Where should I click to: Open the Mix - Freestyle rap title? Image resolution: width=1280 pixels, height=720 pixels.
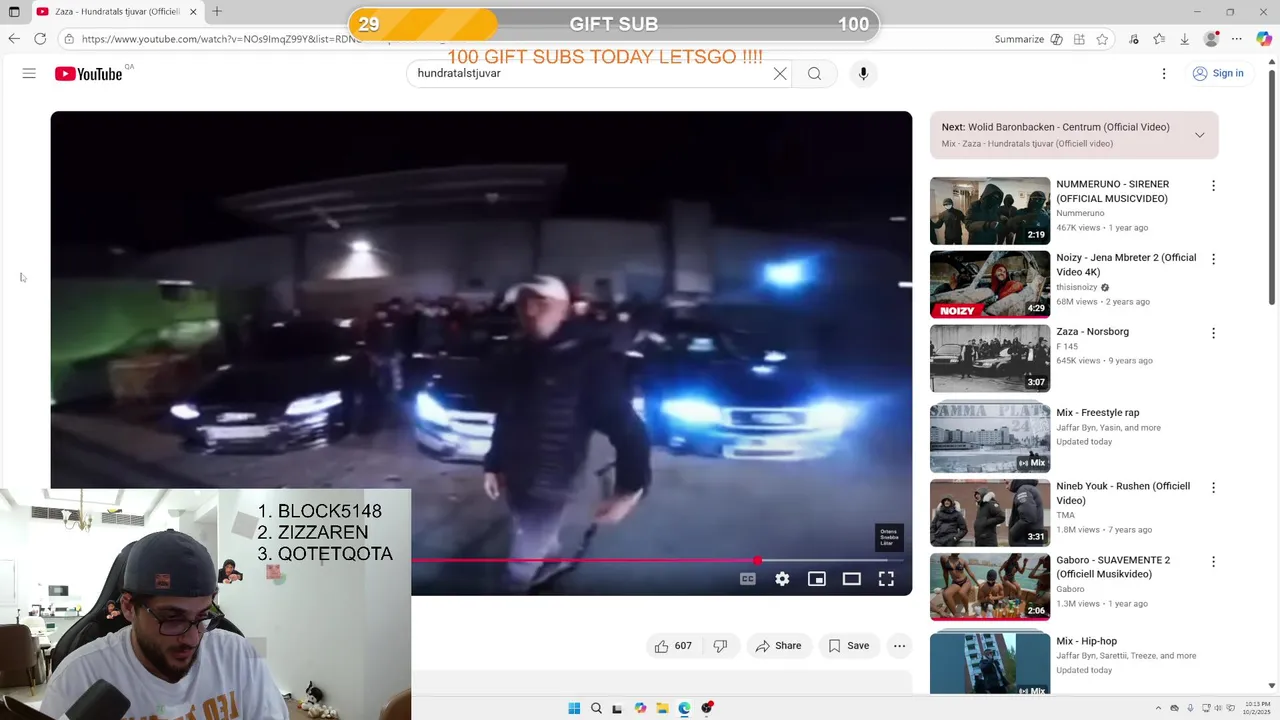click(1097, 412)
